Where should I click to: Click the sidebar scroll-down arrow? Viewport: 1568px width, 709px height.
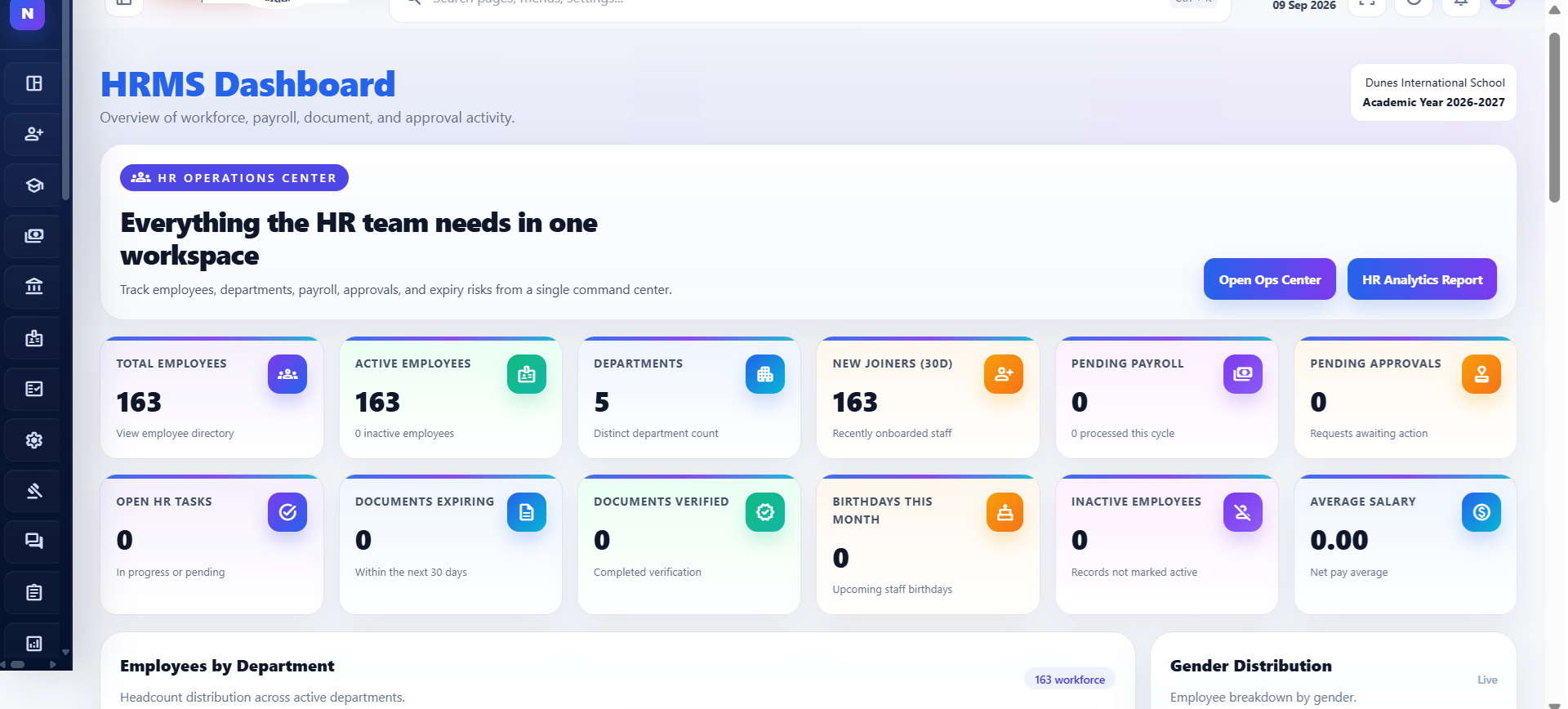[x=65, y=653]
